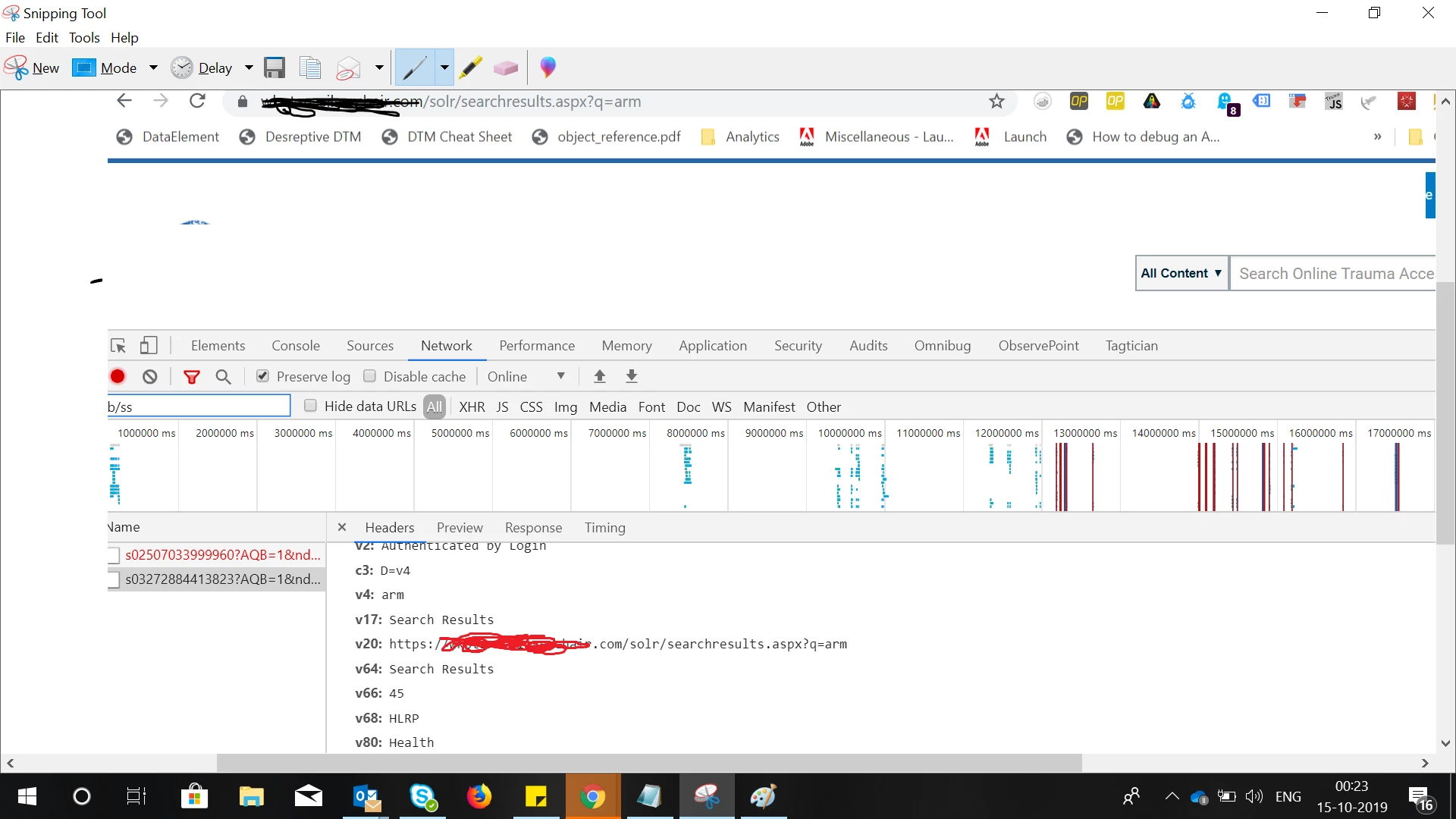The width and height of the screenshot is (1456, 819).
Task: Click the DevTools record network log button
Action: pos(118,377)
